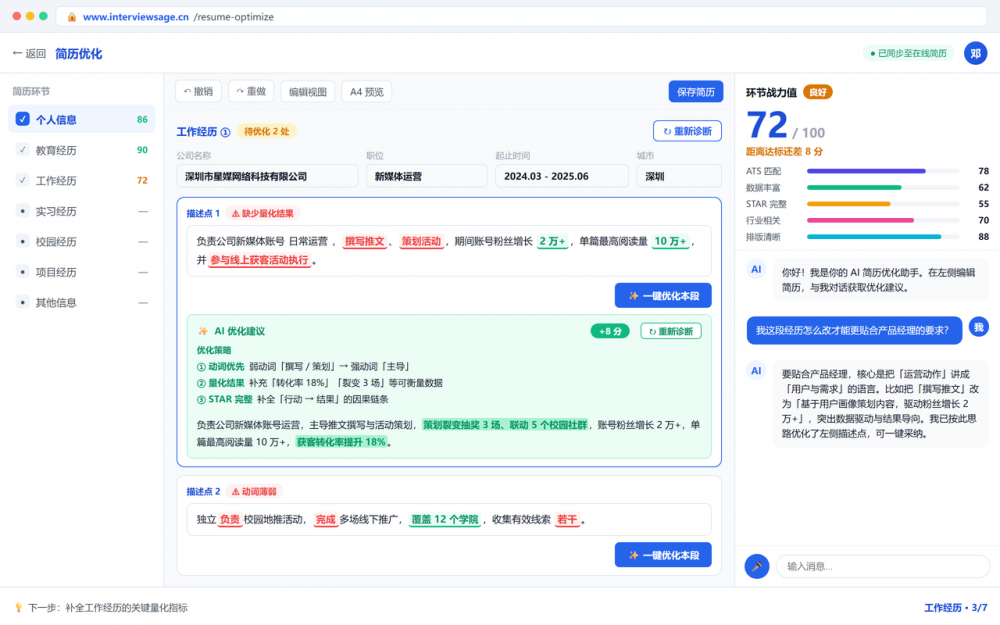Click the 工作经历 · 3/7 step indicator

coord(955,608)
